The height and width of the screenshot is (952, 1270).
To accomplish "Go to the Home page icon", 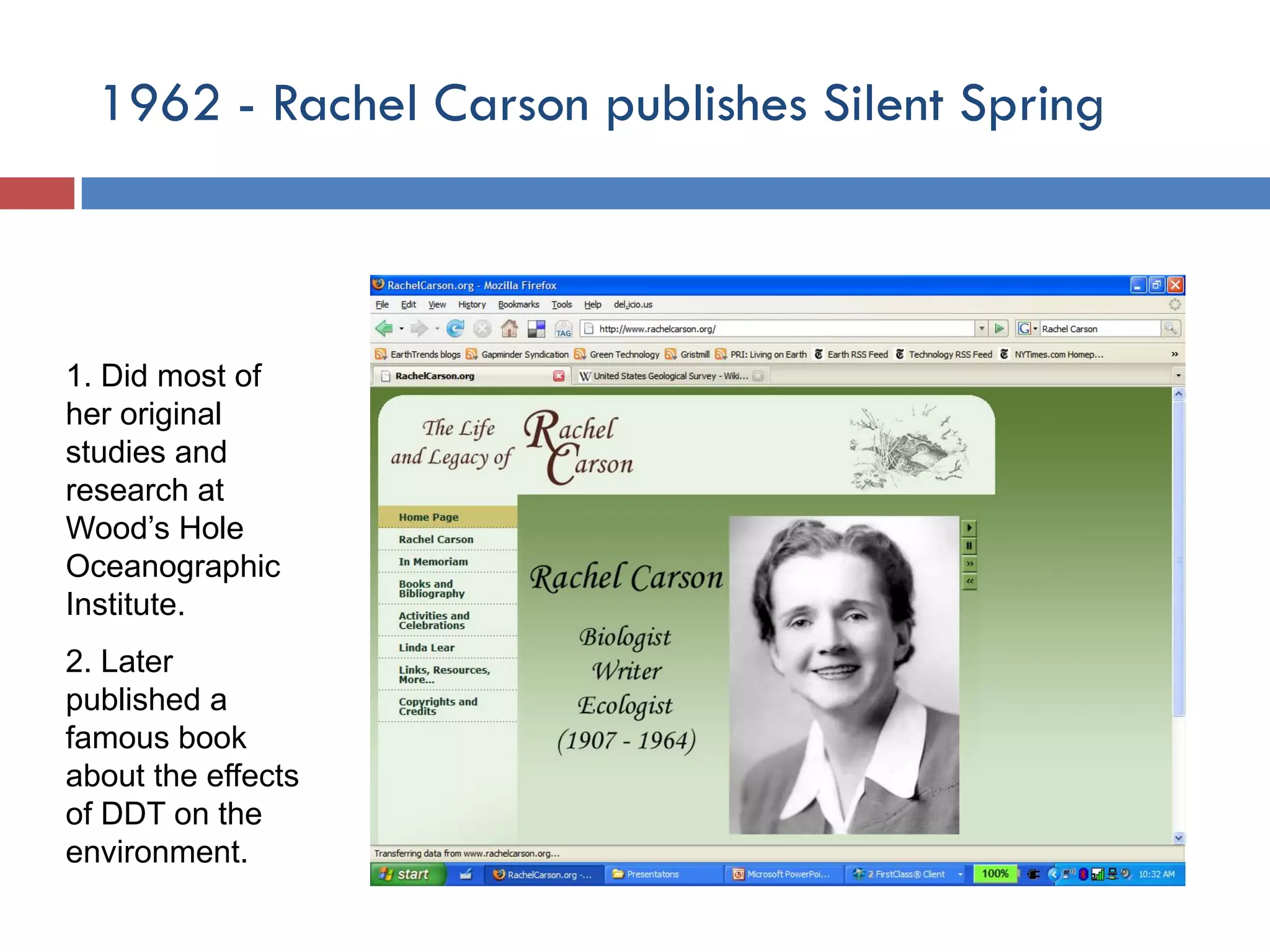I will click(509, 328).
